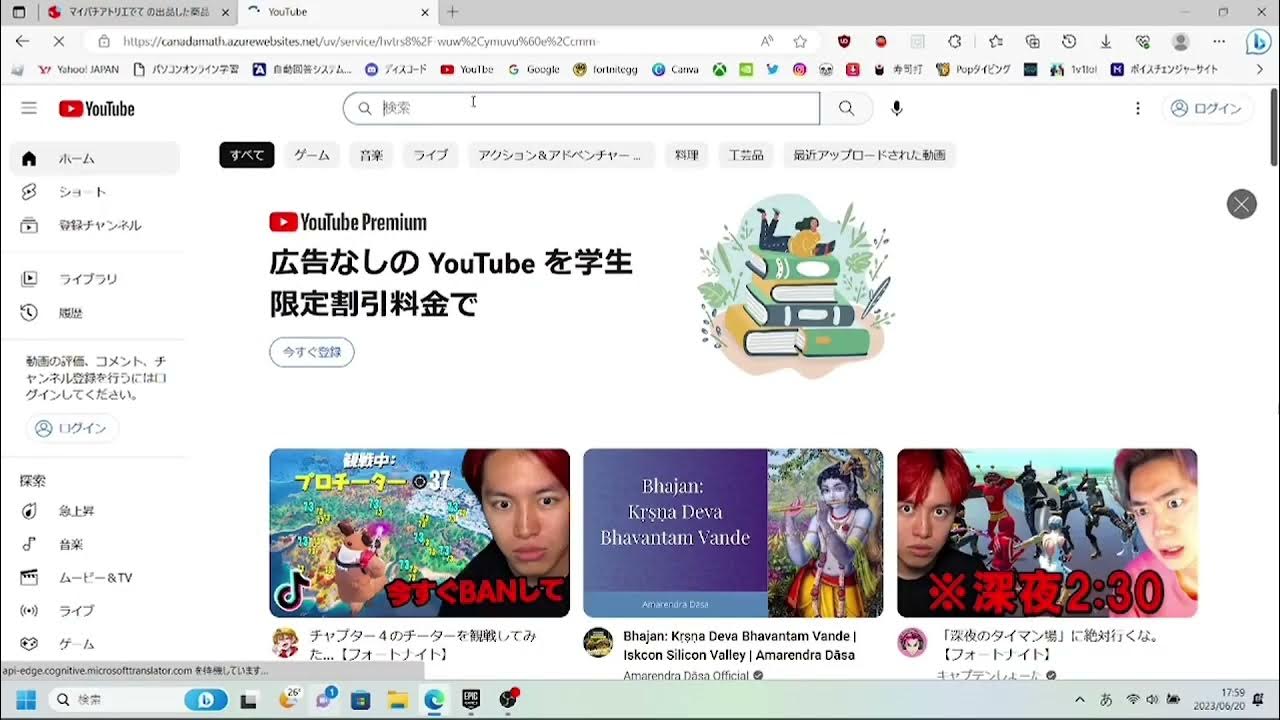Open the Amarendra Dāsa Official channel link
Screen dimensions: 1280x720
pyautogui.click(x=686, y=676)
